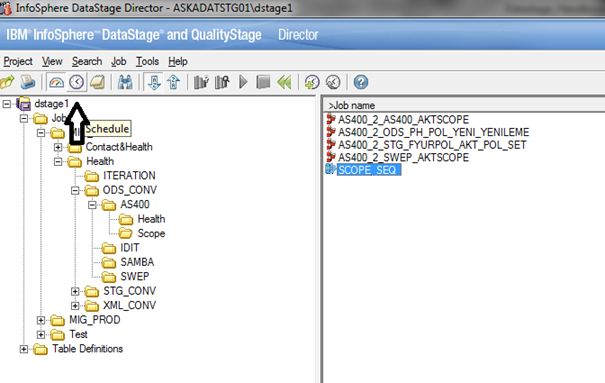605x383 pixels.
Task: Click the toolbar icon with columns and question mark
Action: (201, 82)
